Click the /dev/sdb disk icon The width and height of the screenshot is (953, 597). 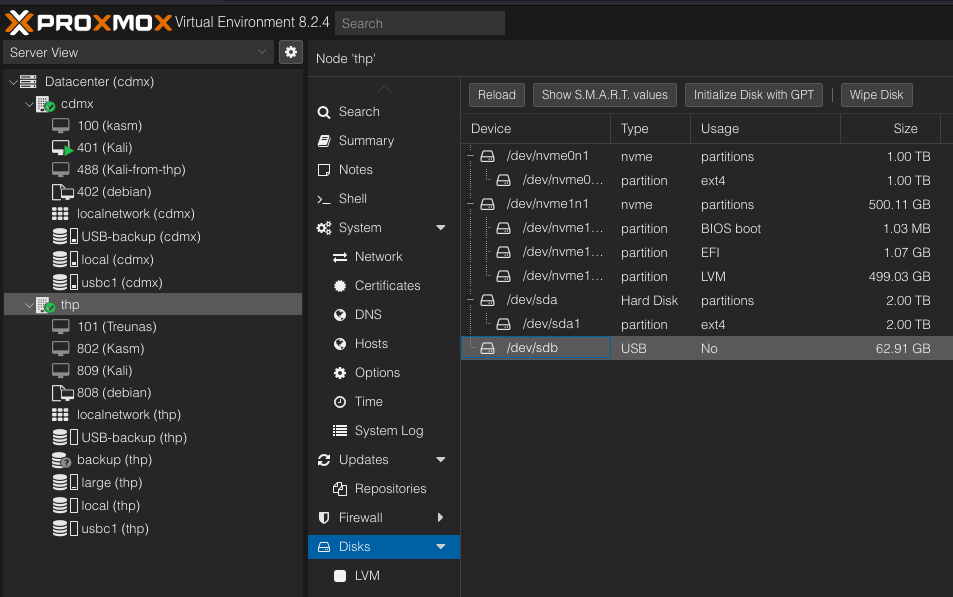488,349
